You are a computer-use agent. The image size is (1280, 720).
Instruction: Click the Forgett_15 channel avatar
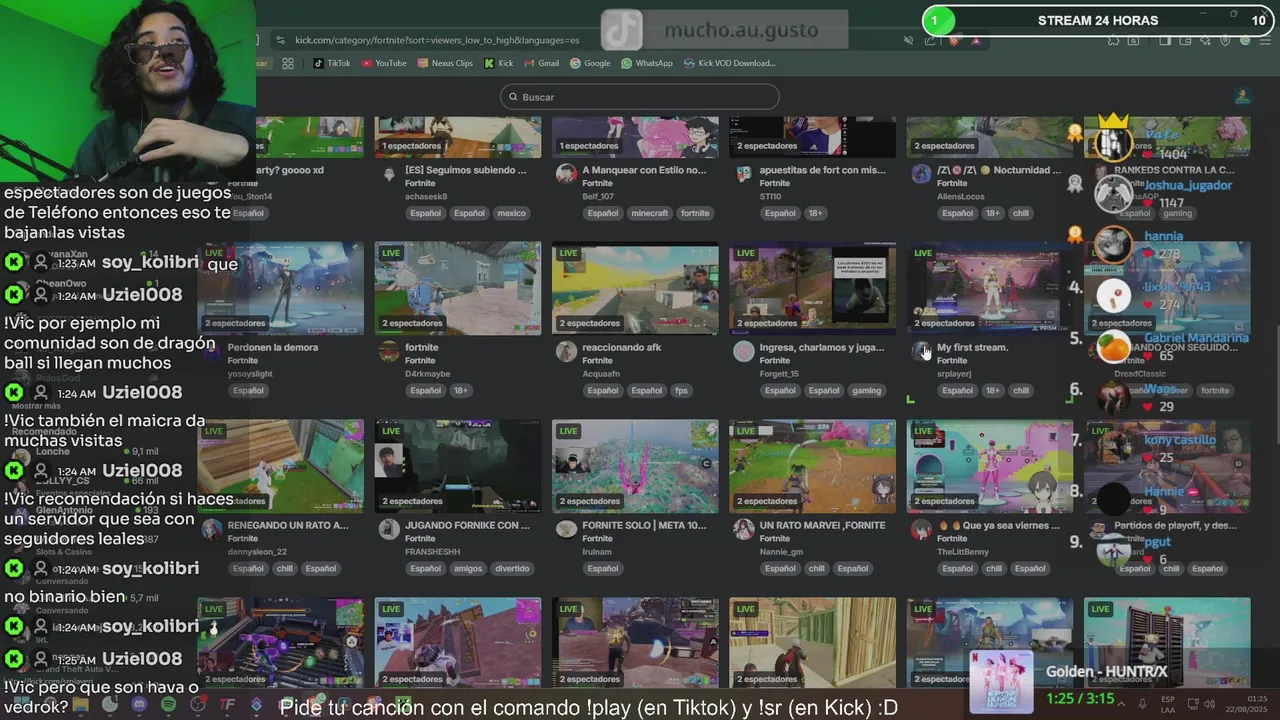pos(743,351)
